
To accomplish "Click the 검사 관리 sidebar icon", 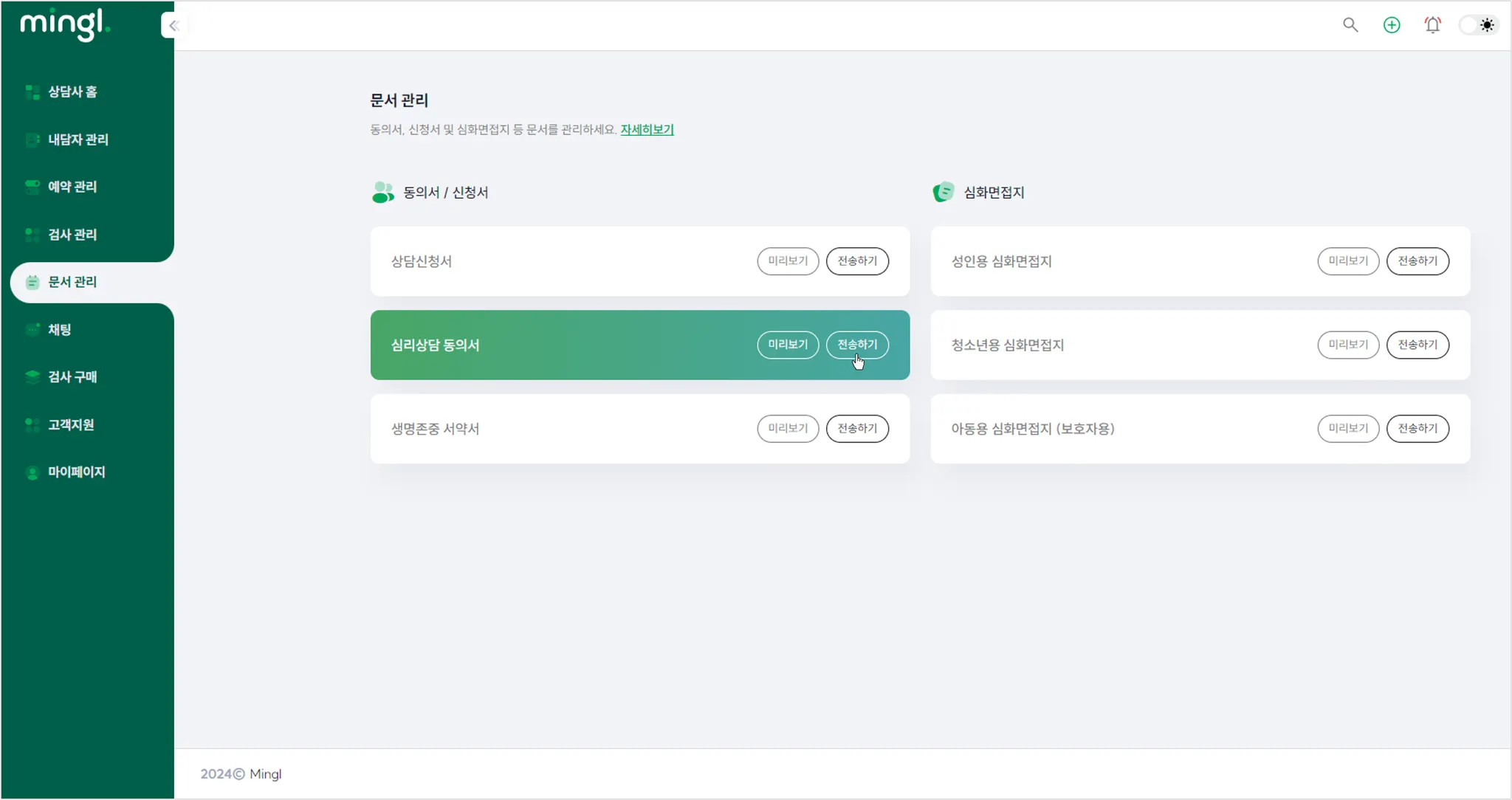I will pos(32,235).
